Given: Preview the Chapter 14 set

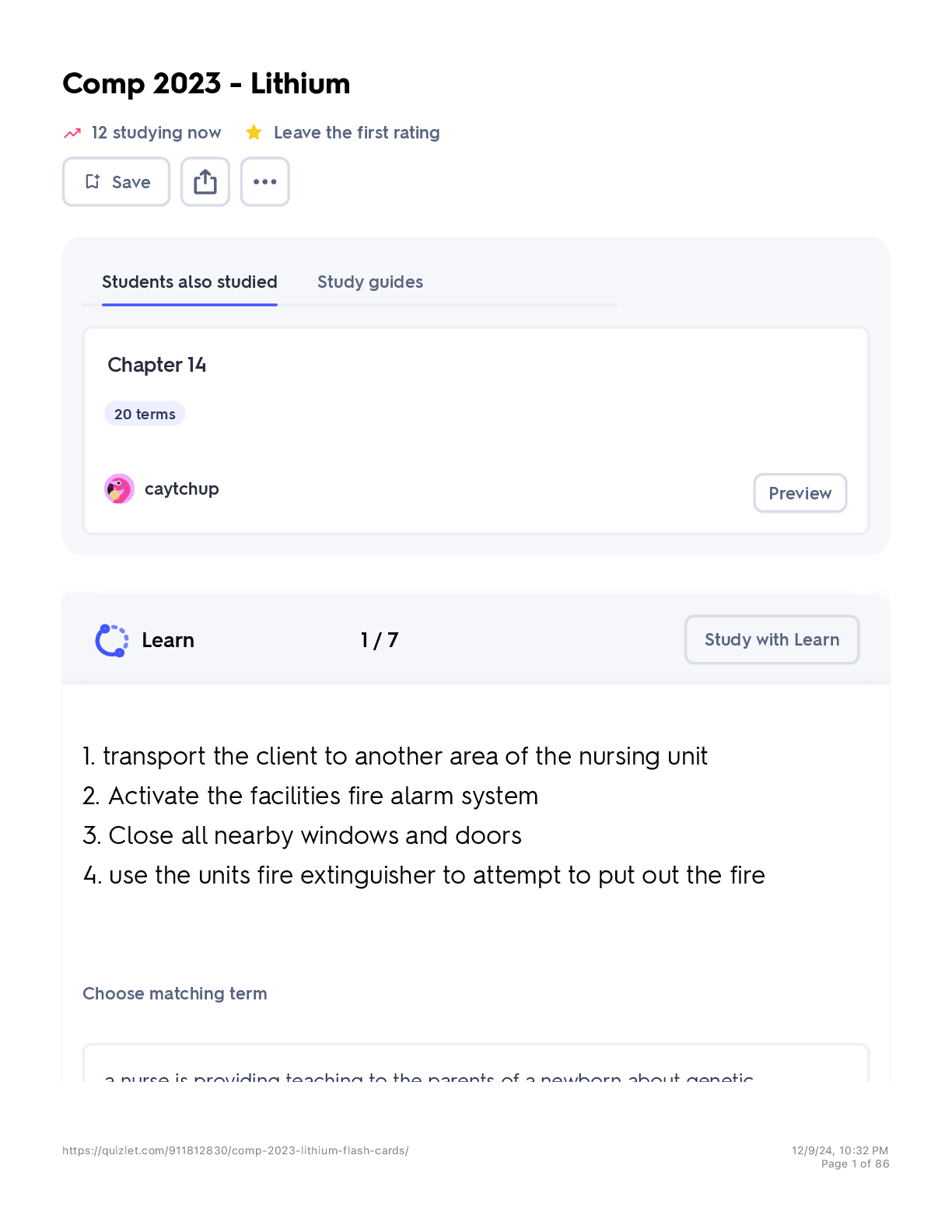Looking at the screenshot, I should [x=800, y=493].
